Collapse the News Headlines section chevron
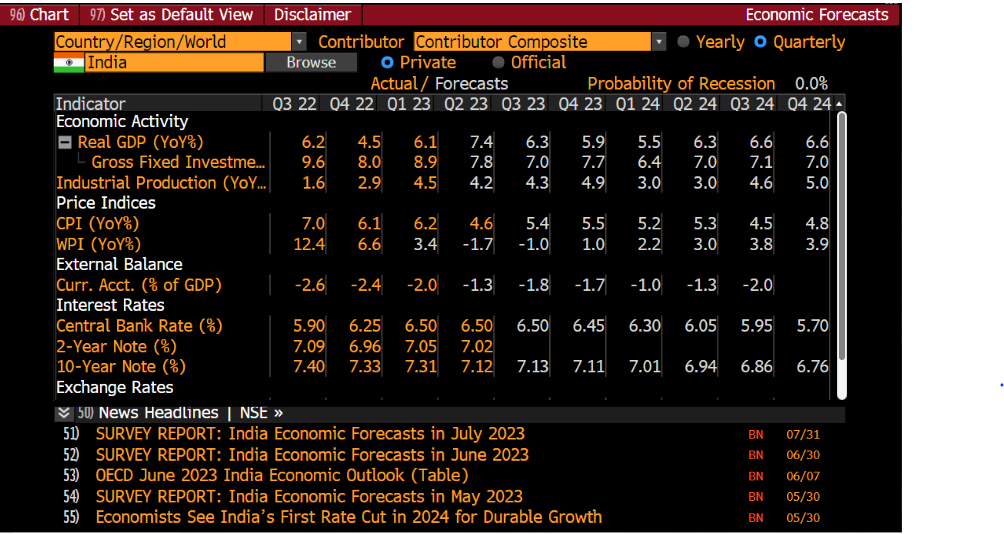Screen dimensions: 1004x534 click(x=63, y=413)
